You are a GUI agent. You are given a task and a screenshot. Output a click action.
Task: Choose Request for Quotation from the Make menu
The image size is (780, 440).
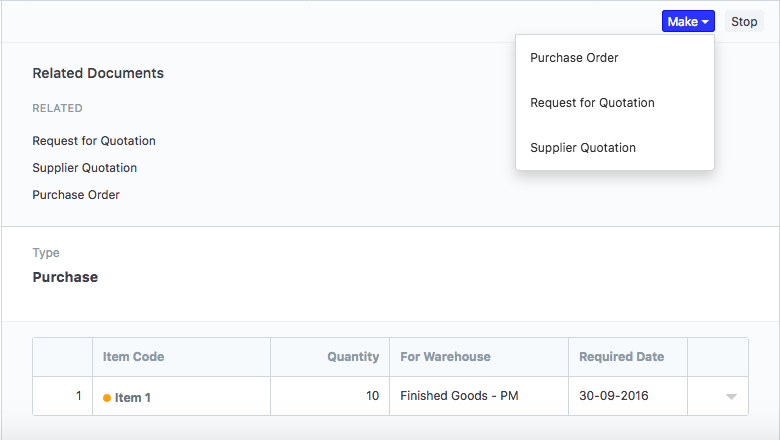click(x=592, y=103)
